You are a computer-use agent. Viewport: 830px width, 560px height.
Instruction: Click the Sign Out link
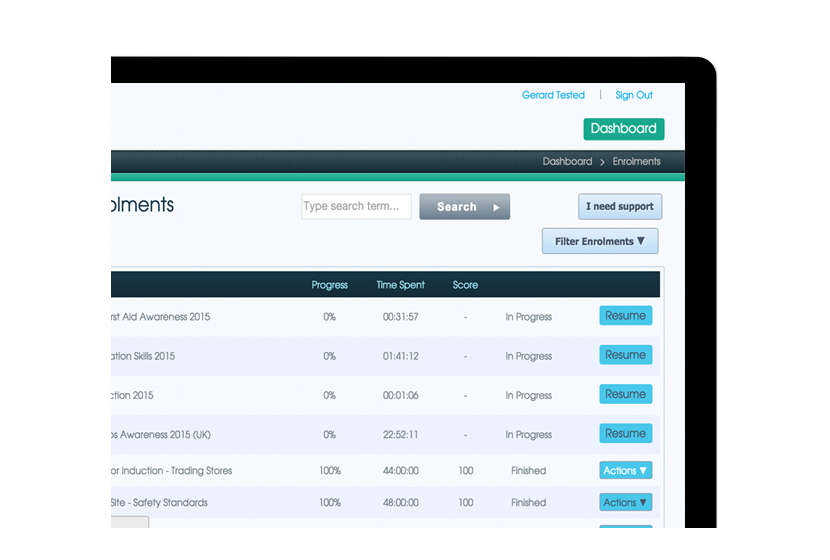(x=633, y=95)
